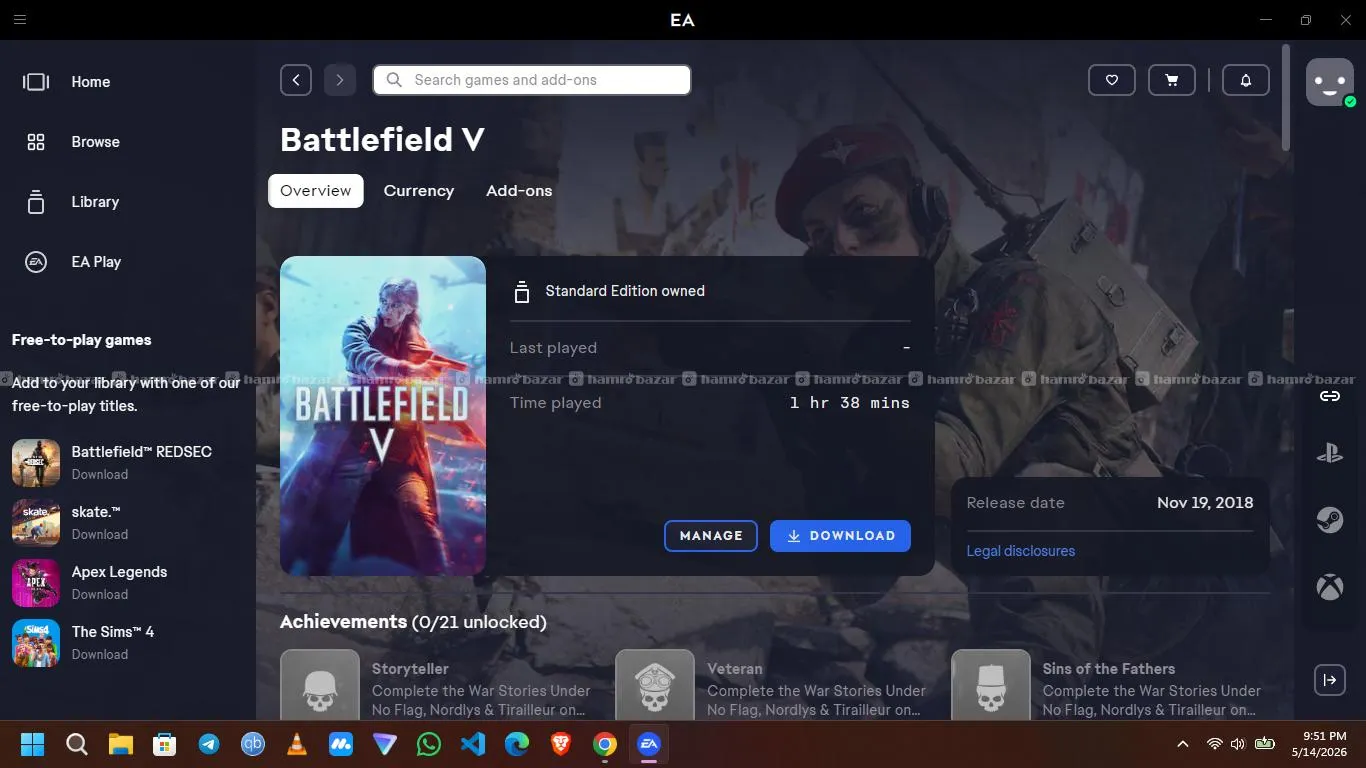The width and height of the screenshot is (1366, 768).
Task: Focus the Search games and add-ons field
Action: (532, 80)
